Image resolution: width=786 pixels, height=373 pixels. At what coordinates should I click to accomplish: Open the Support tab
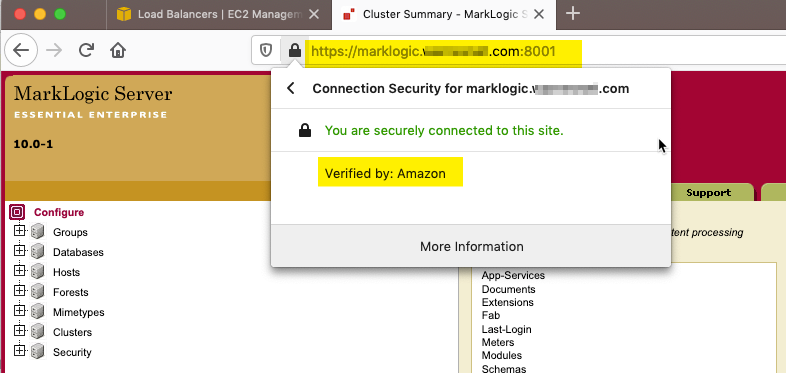708,193
